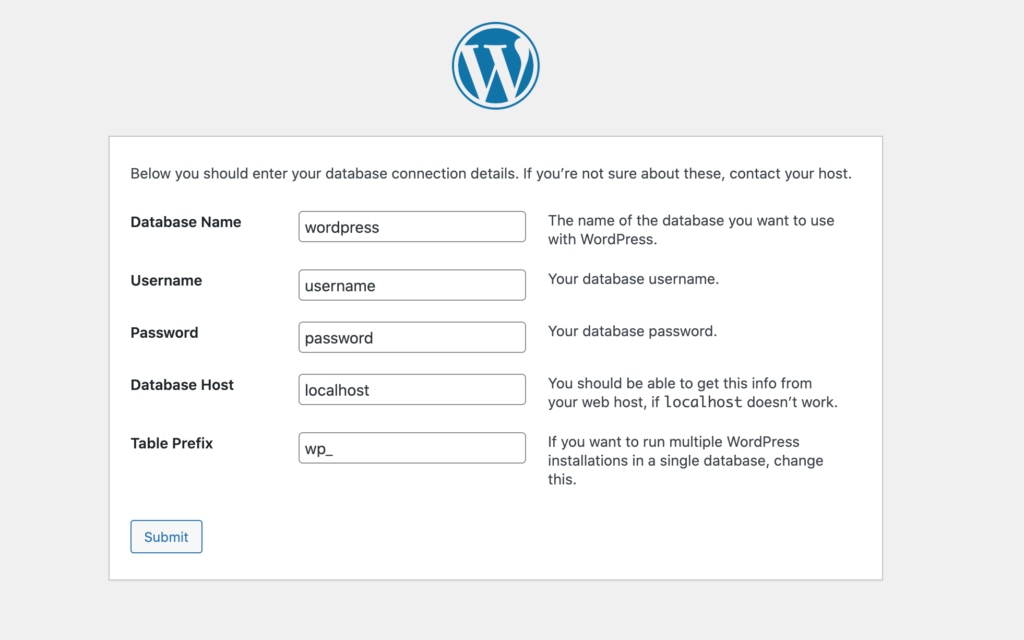Click 'Your database password.' description text

[632, 331]
